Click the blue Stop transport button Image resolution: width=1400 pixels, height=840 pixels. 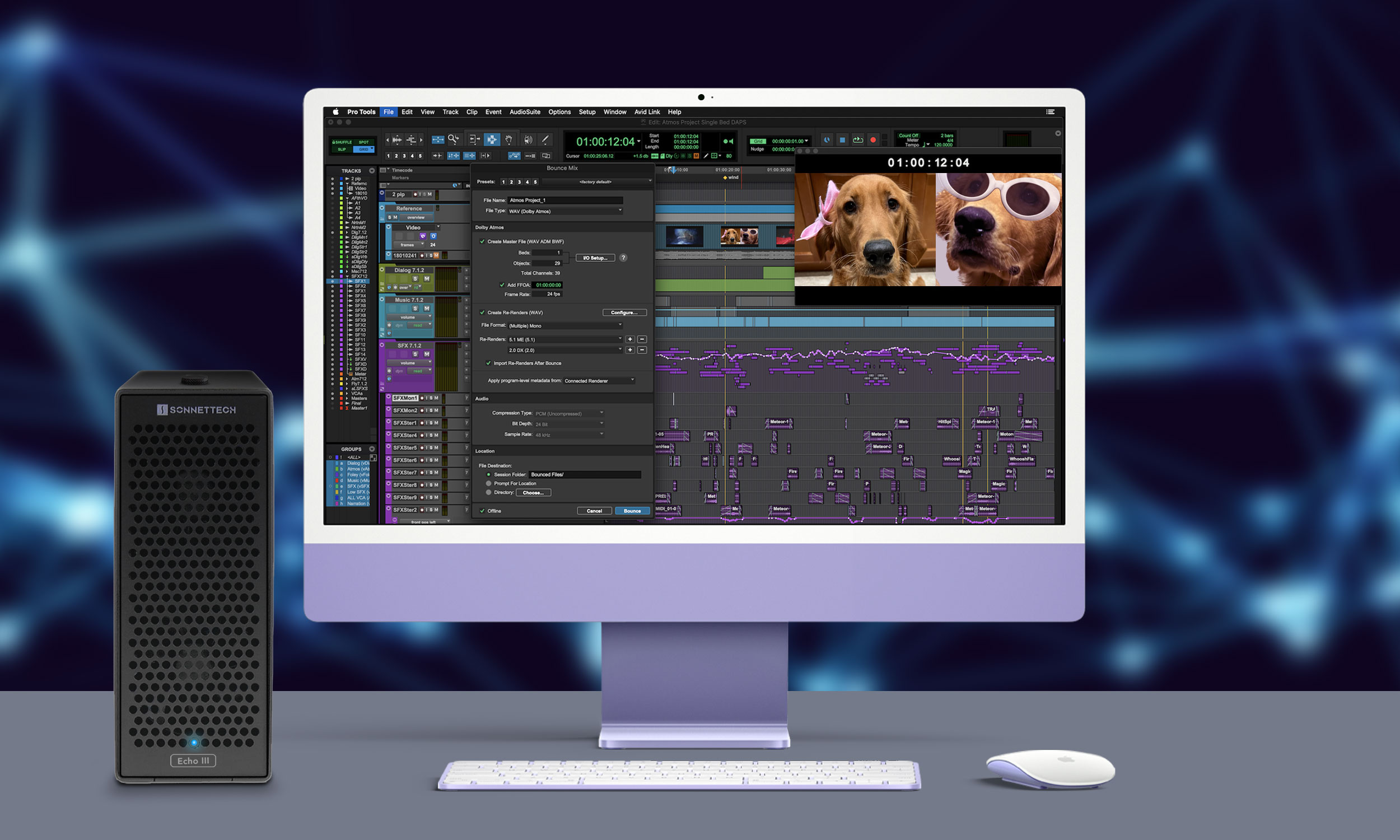pos(842,140)
